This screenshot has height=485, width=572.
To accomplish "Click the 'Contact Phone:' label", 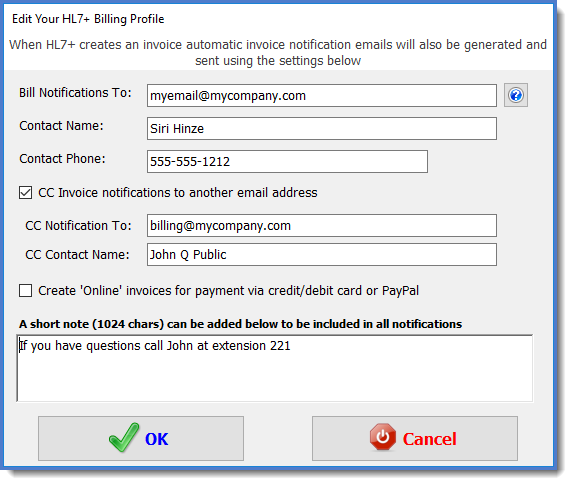I will coord(62,159).
